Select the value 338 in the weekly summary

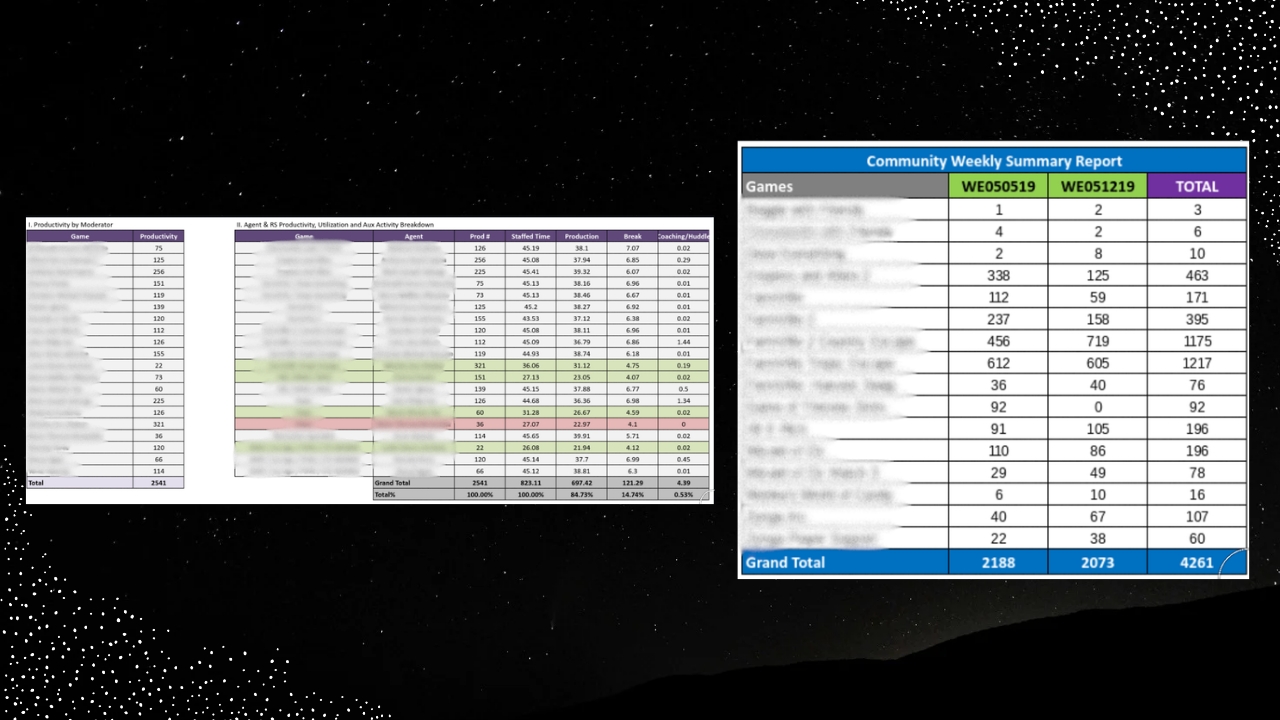click(x=998, y=276)
